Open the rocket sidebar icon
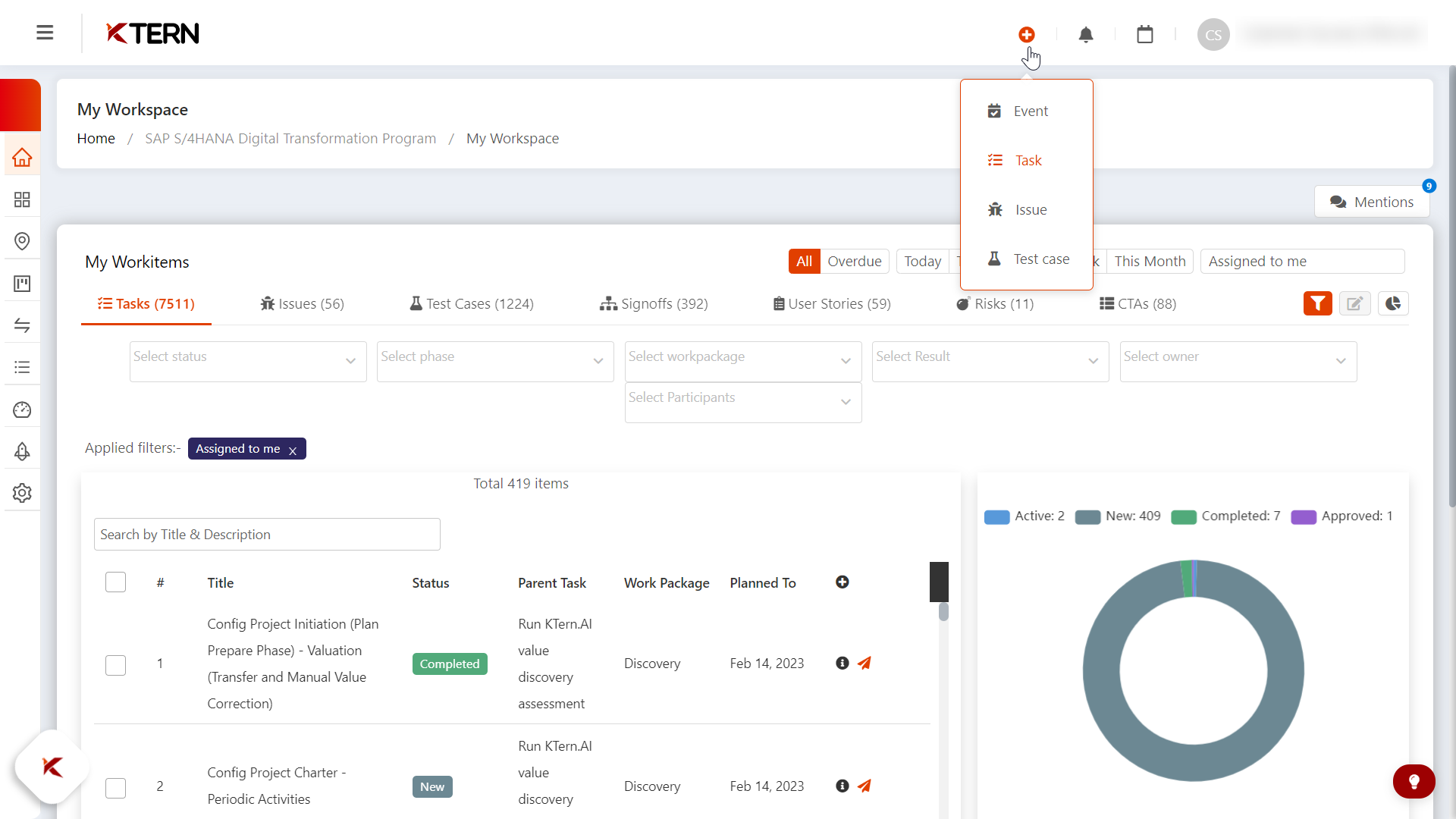The height and width of the screenshot is (819, 1456). [22, 451]
